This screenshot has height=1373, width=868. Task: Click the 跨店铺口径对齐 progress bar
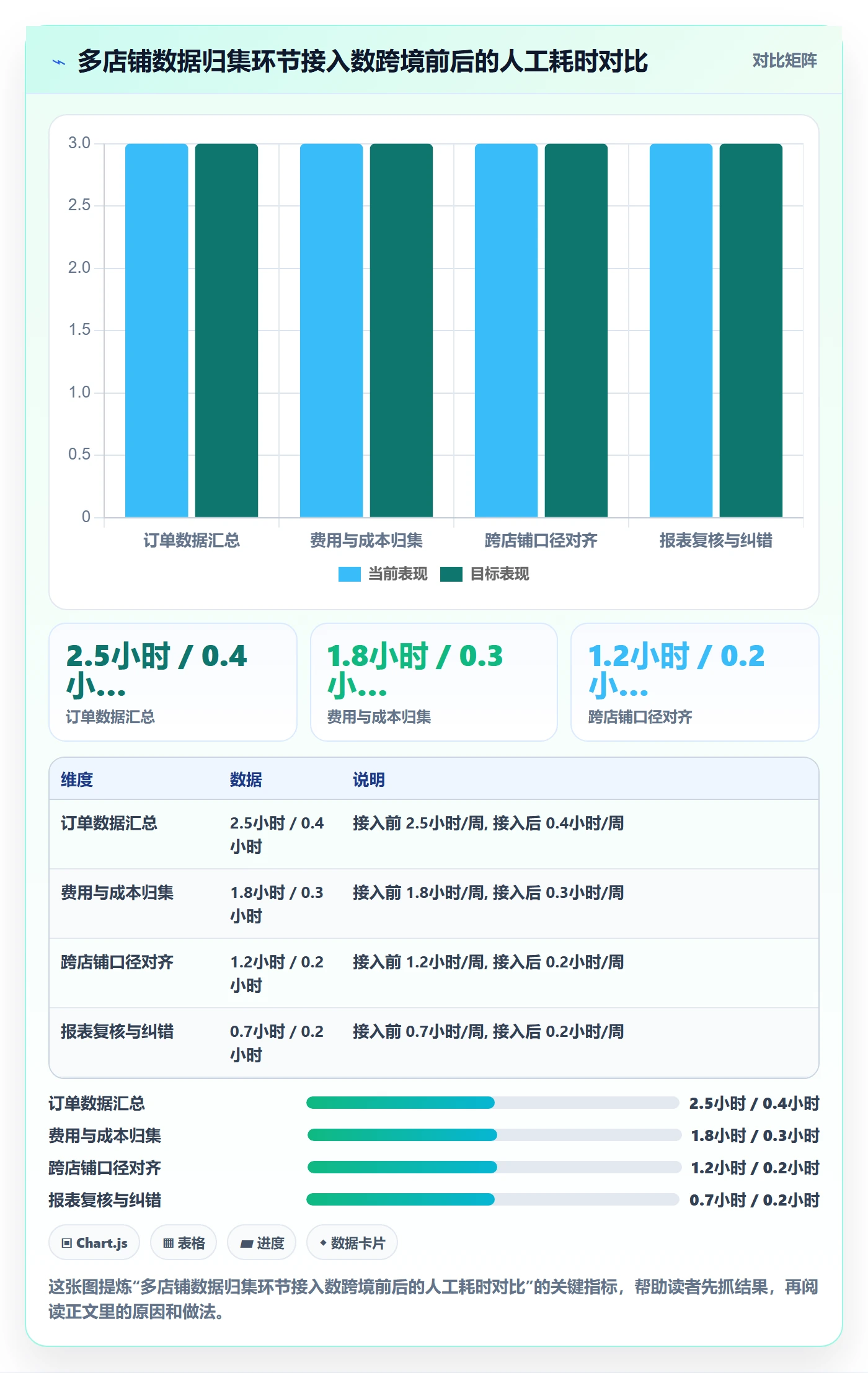coord(494,1167)
